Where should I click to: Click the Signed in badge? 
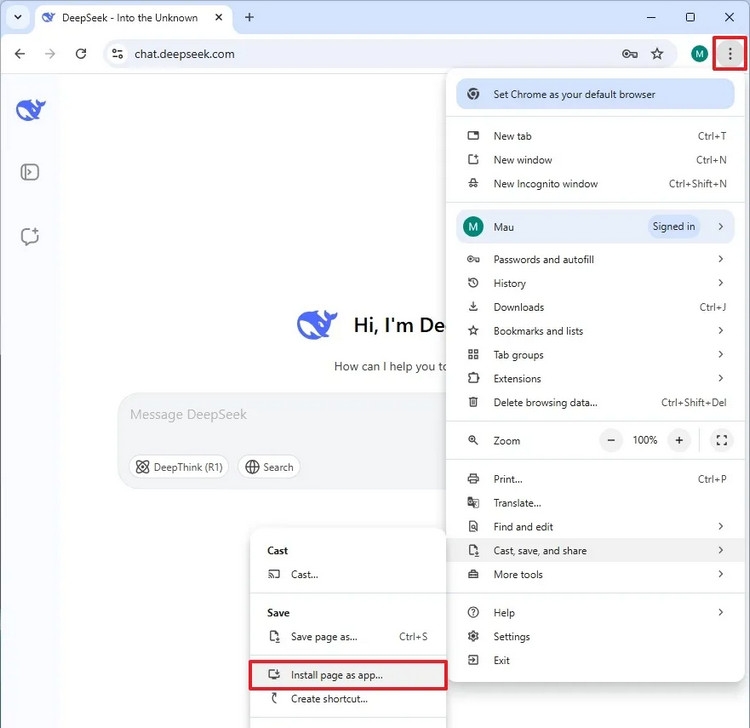(673, 226)
